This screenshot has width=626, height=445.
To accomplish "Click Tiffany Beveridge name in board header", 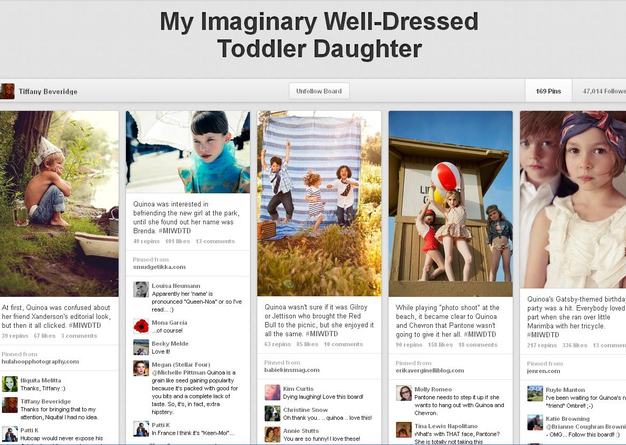I will tap(48, 91).
